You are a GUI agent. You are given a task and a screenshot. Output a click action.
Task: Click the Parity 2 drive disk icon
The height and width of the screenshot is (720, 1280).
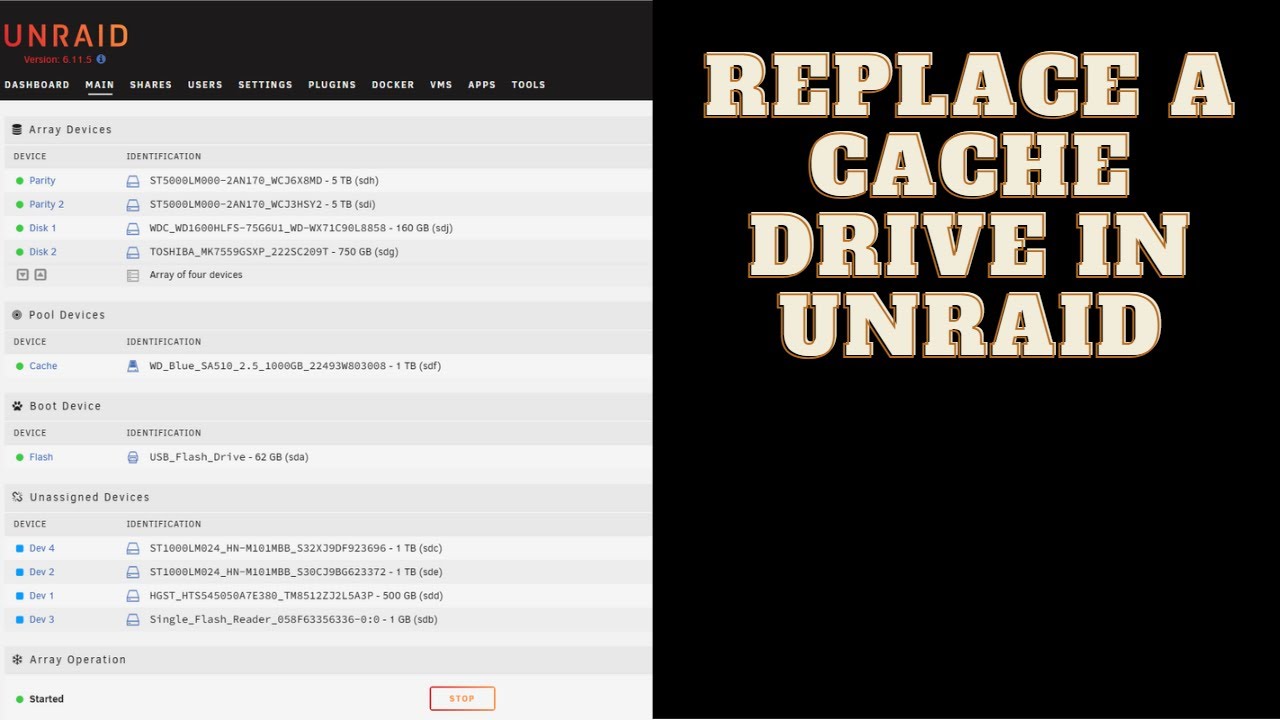point(133,205)
